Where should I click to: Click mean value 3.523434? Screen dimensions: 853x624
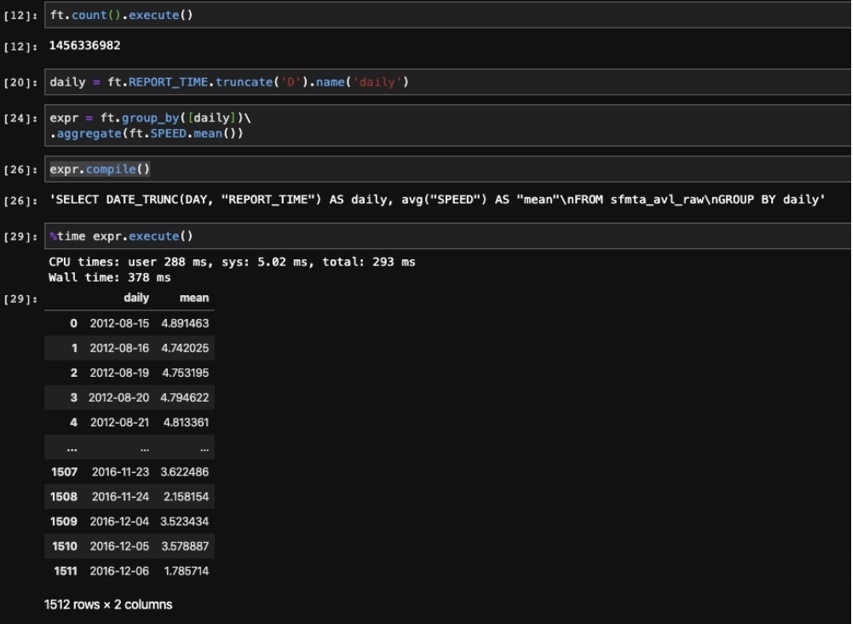(x=184, y=521)
